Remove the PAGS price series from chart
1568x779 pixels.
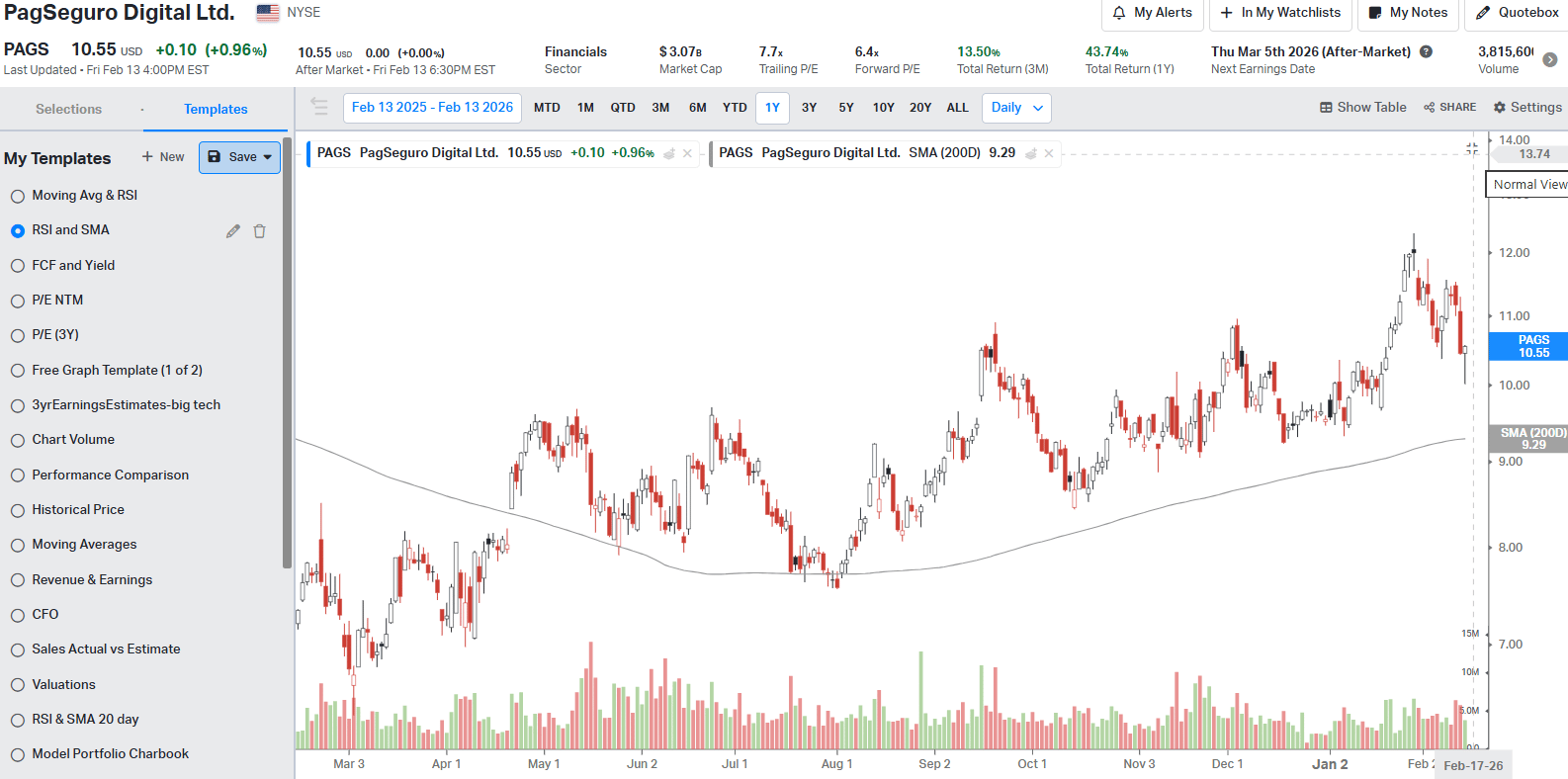click(687, 153)
